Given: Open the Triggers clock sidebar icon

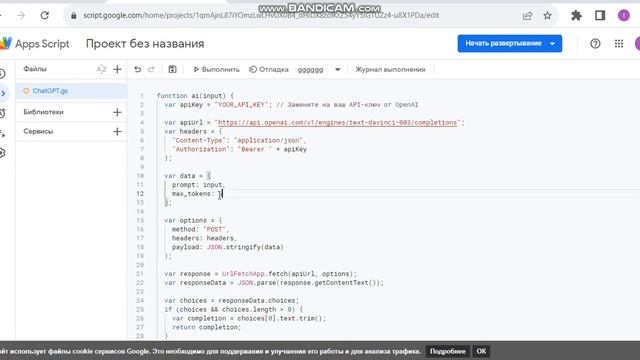Looking at the screenshot, I should 2,113.
